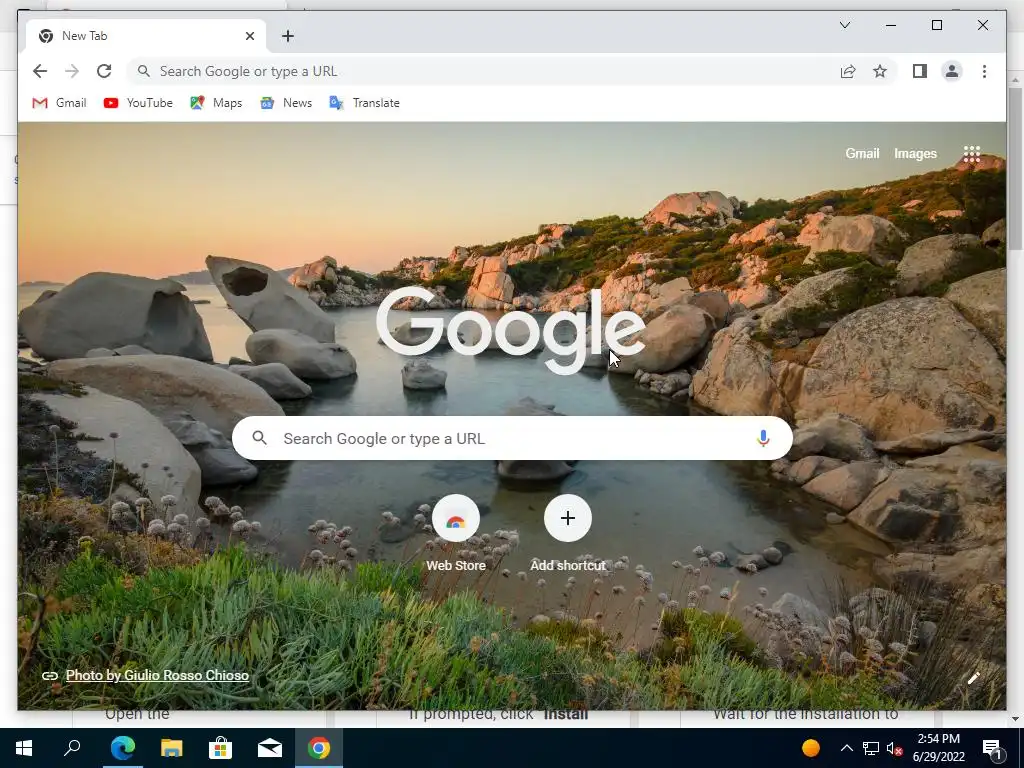Bookmark this tab with the star icon
This screenshot has width=1024, height=768.
click(880, 71)
